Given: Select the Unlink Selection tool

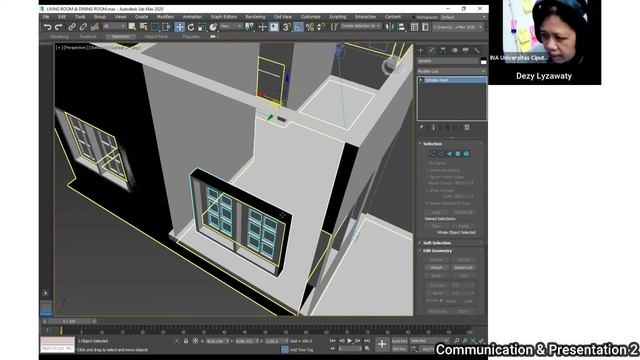Looking at the screenshot, I should tap(83, 27).
